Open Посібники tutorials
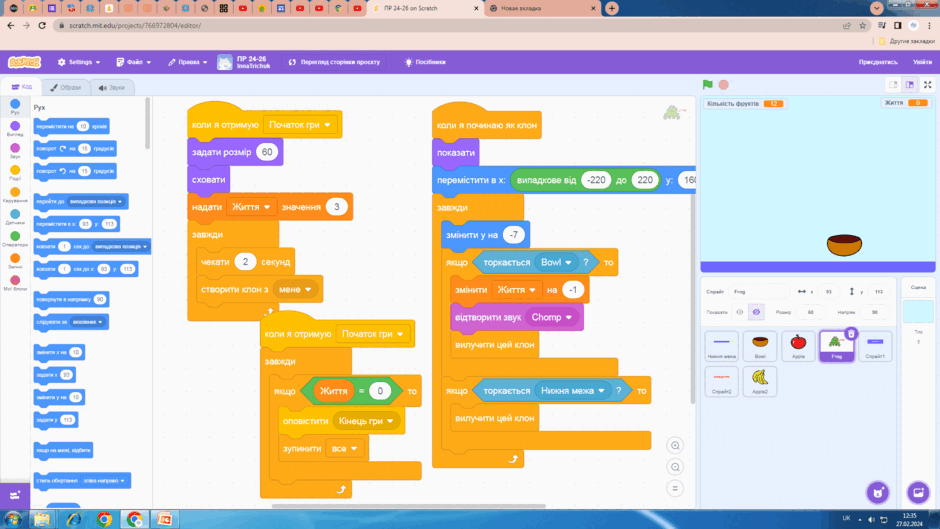This screenshot has height=529, width=940. pyautogui.click(x=425, y=62)
